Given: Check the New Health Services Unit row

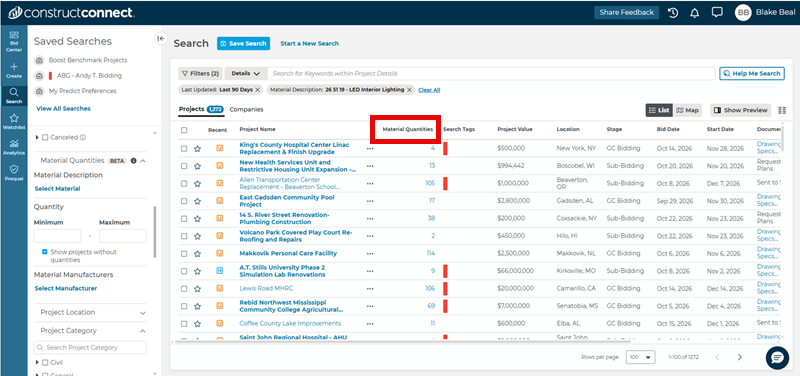Looking at the screenshot, I should click(184, 166).
